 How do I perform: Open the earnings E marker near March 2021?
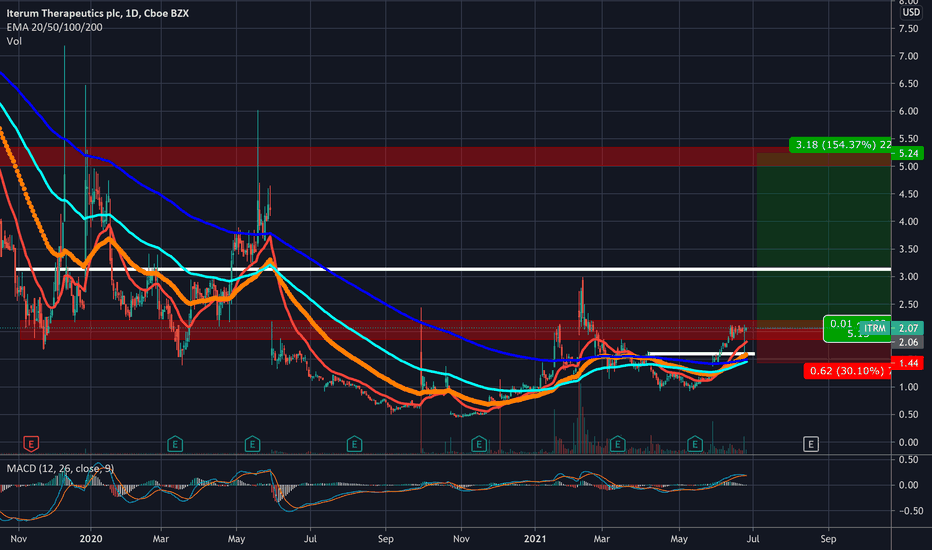click(x=618, y=444)
